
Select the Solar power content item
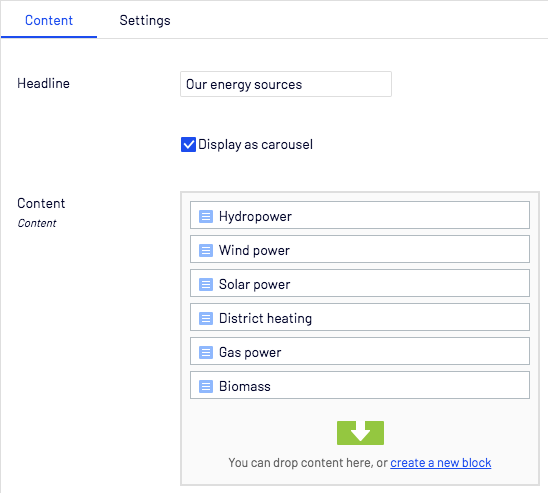[x=360, y=283]
